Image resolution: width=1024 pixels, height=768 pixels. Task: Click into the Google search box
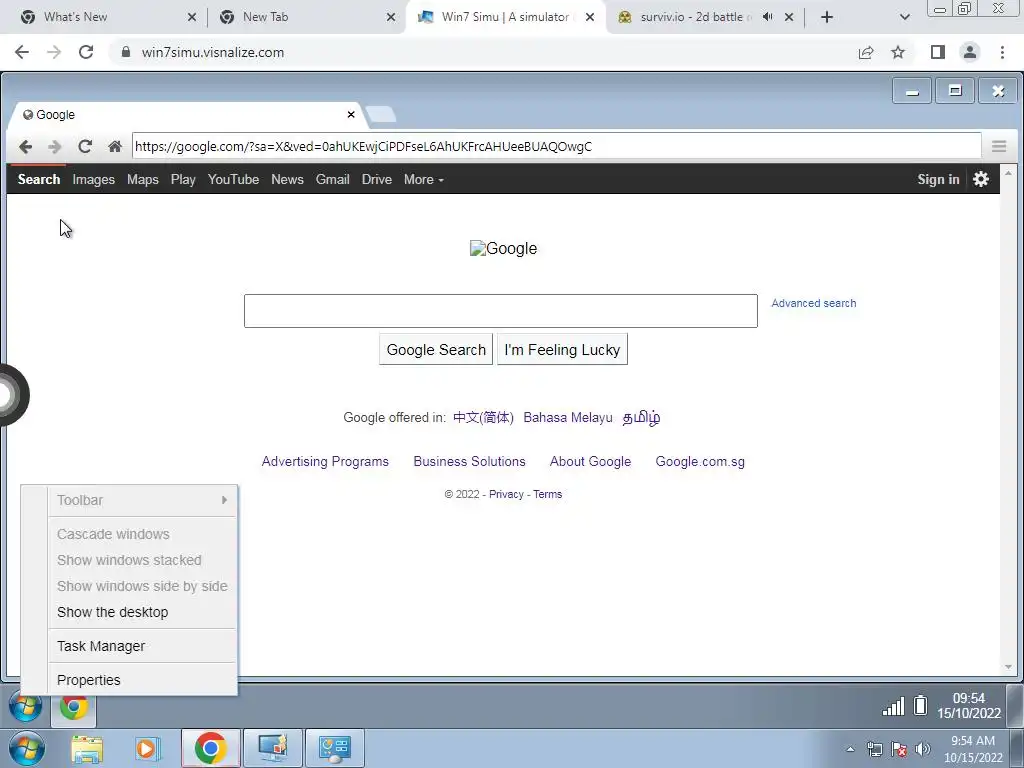pos(501,311)
